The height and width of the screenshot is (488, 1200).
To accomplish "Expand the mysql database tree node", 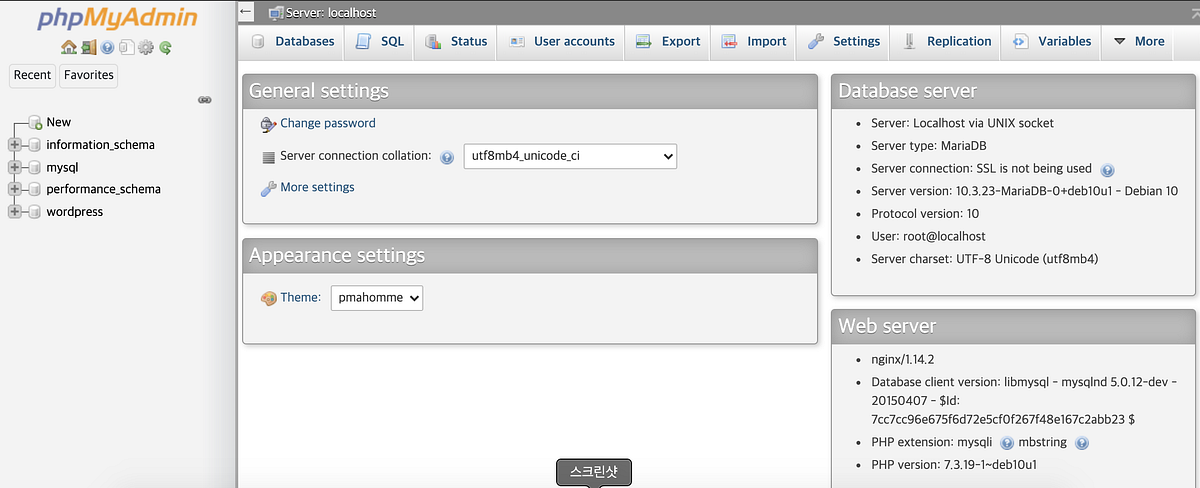I will (14, 167).
